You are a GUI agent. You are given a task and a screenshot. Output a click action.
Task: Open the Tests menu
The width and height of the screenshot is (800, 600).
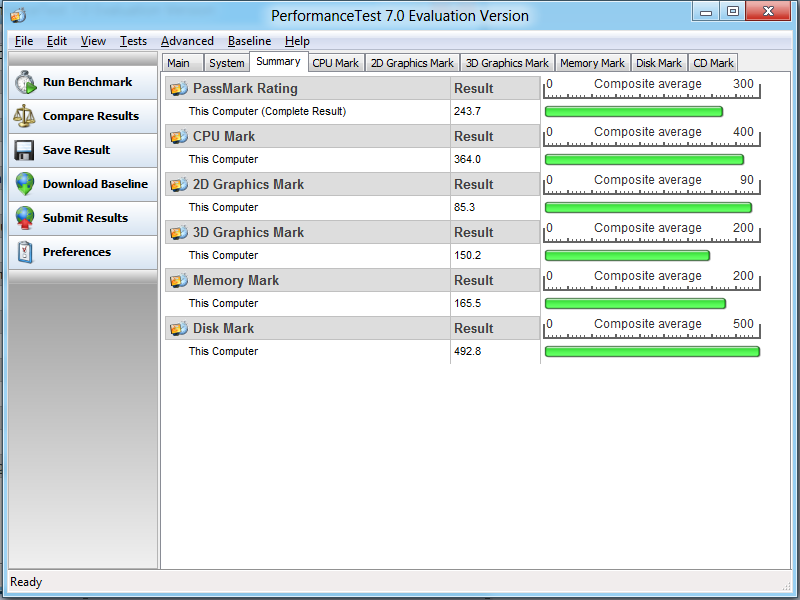tap(133, 41)
